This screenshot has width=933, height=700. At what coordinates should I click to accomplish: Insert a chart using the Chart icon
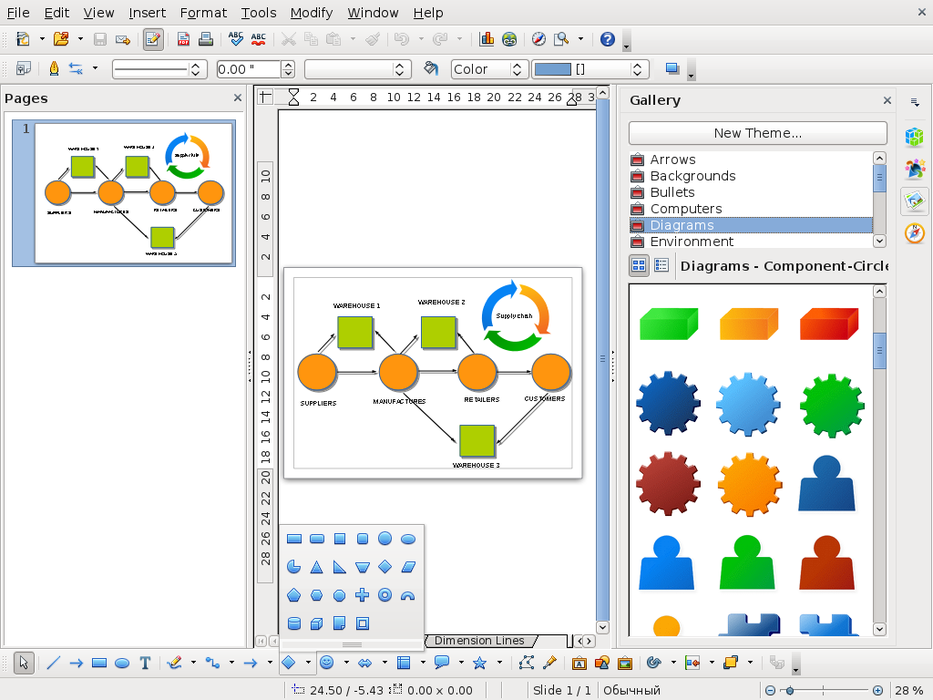pyautogui.click(x=487, y=40)
